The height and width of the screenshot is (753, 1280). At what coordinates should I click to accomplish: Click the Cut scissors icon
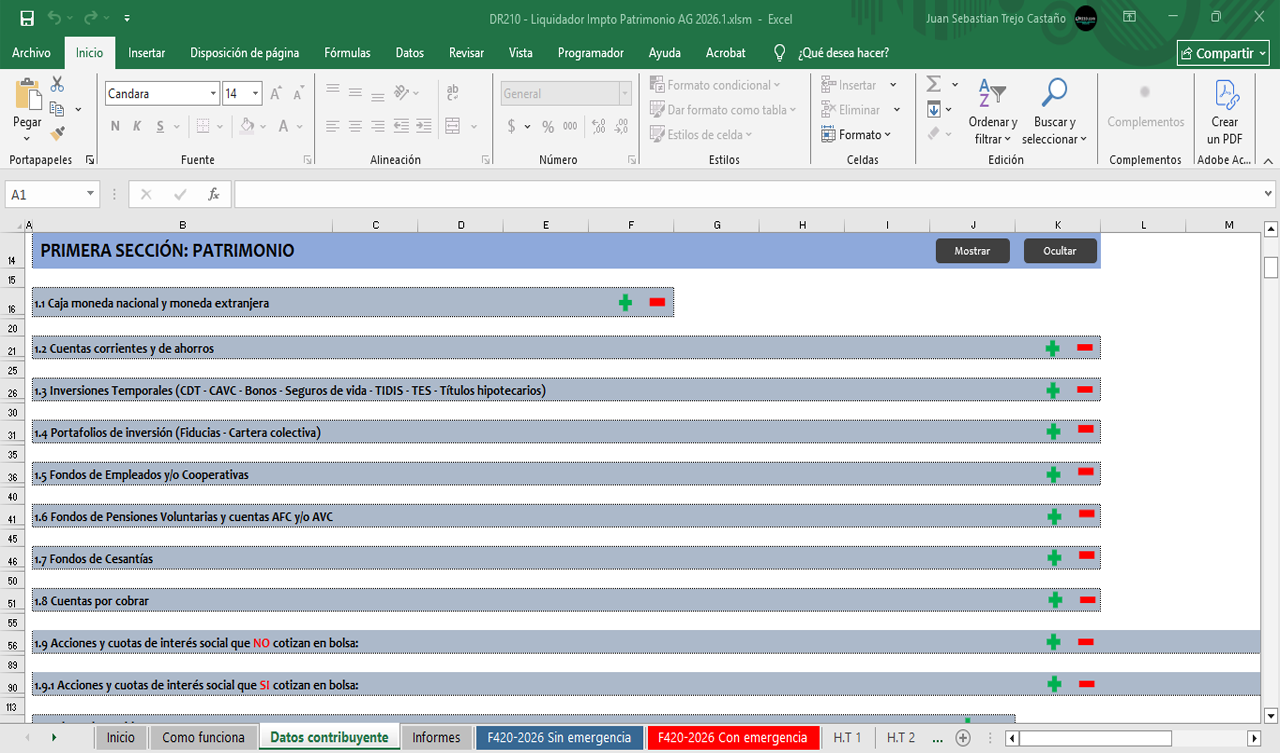point(57,85)
